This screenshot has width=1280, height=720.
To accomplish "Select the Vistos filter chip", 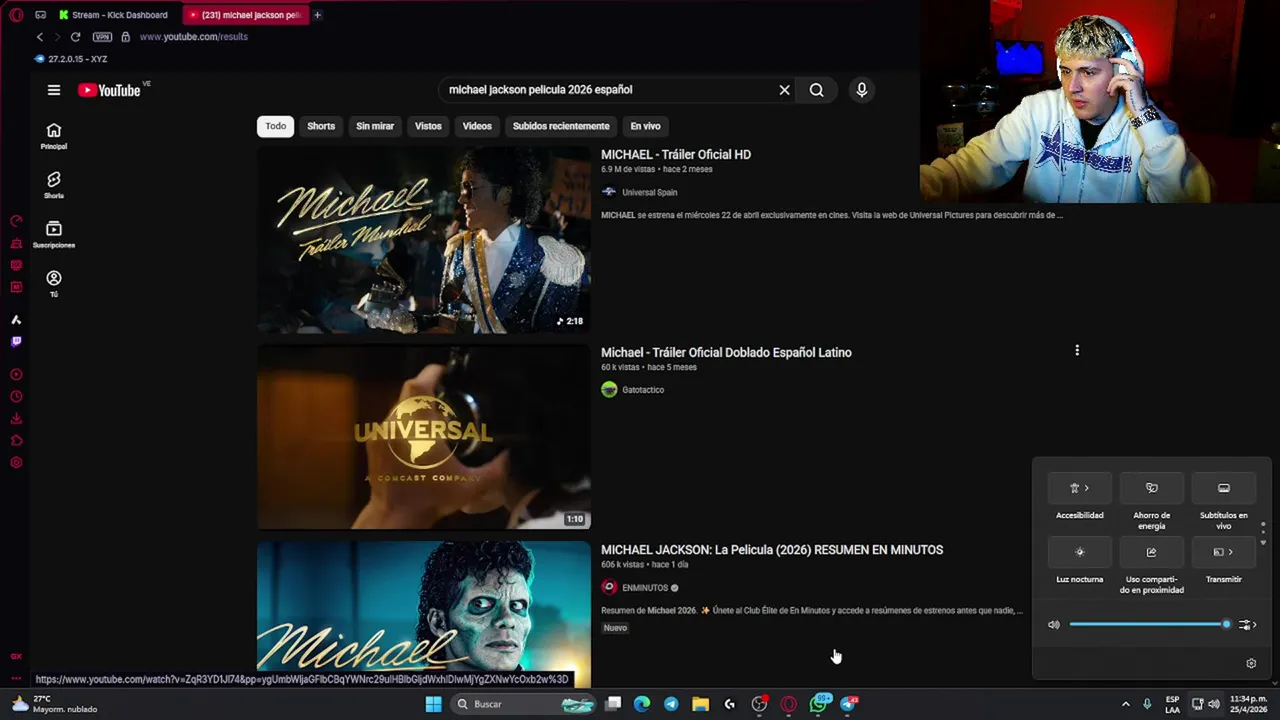I will point(428,126).
